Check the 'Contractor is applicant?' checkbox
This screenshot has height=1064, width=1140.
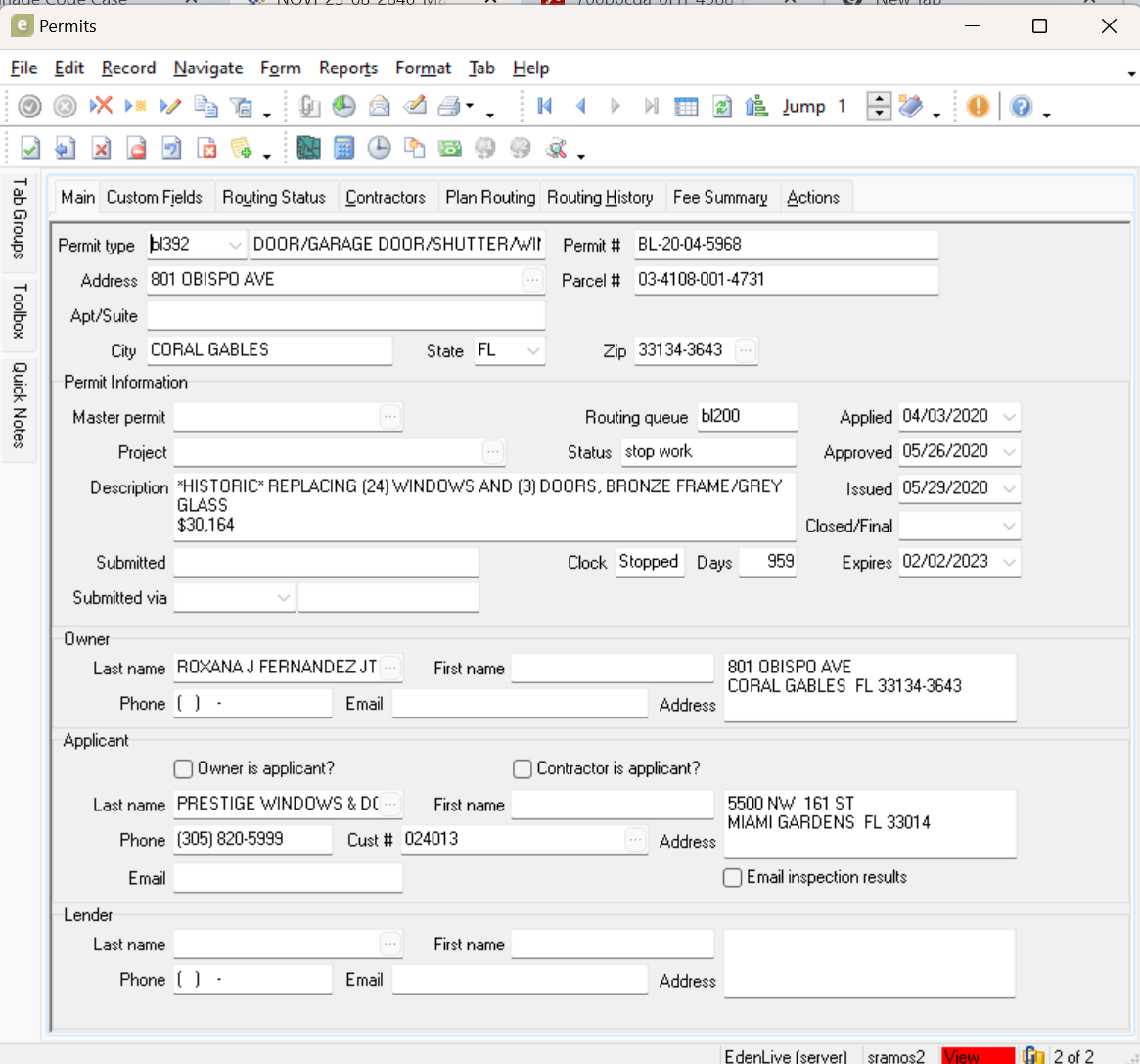coord(523,769)
